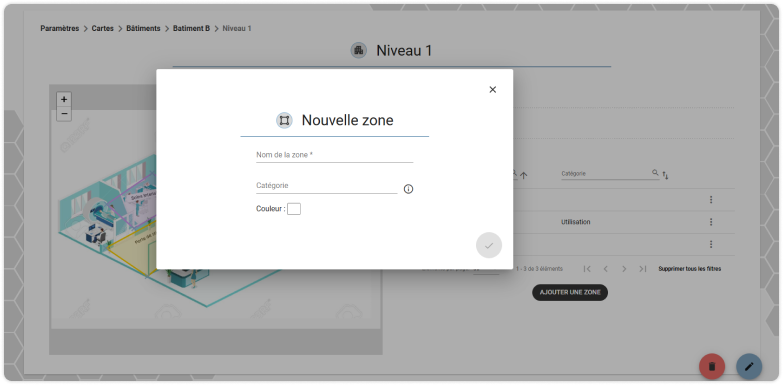The height and width of the screenshot is (385, 783).
Task: Go to Cartes breadcrumb
Action: 102,28
